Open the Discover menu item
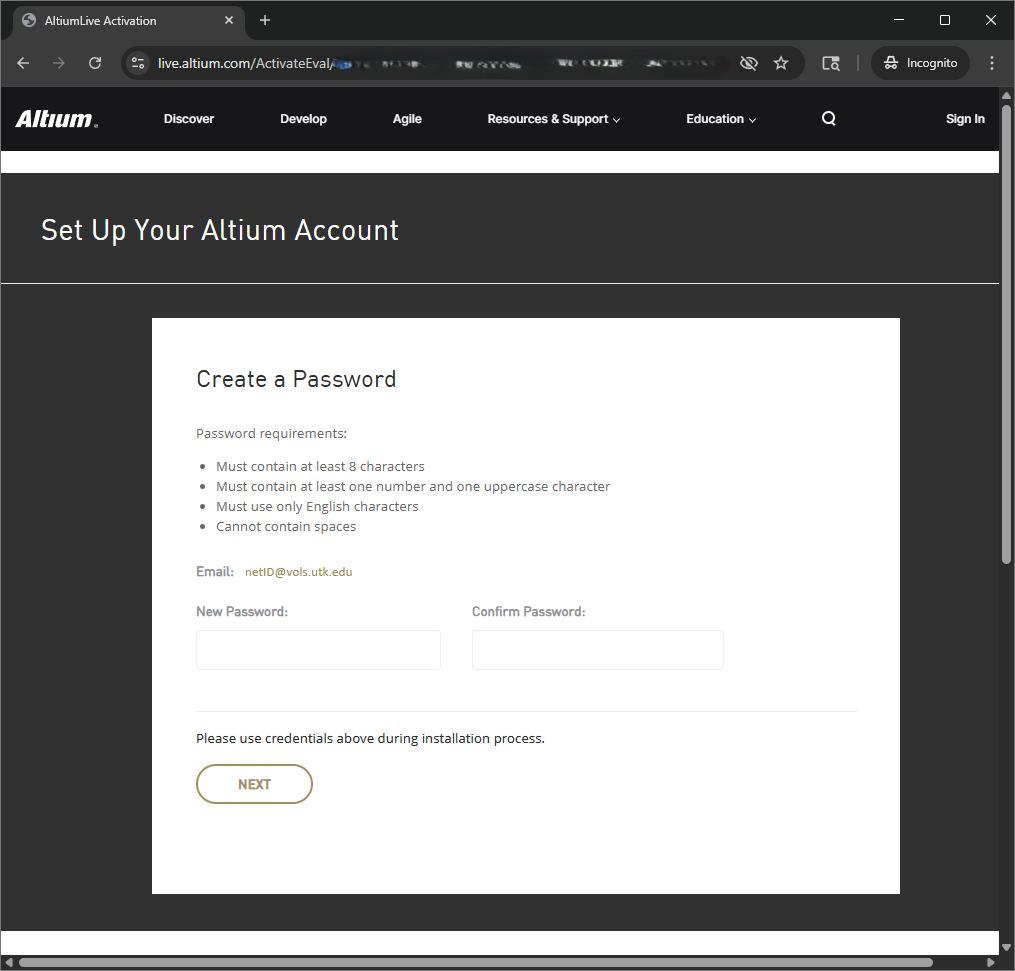Image resolution: width=1015 pixels, height=971 pixels. 189,119
